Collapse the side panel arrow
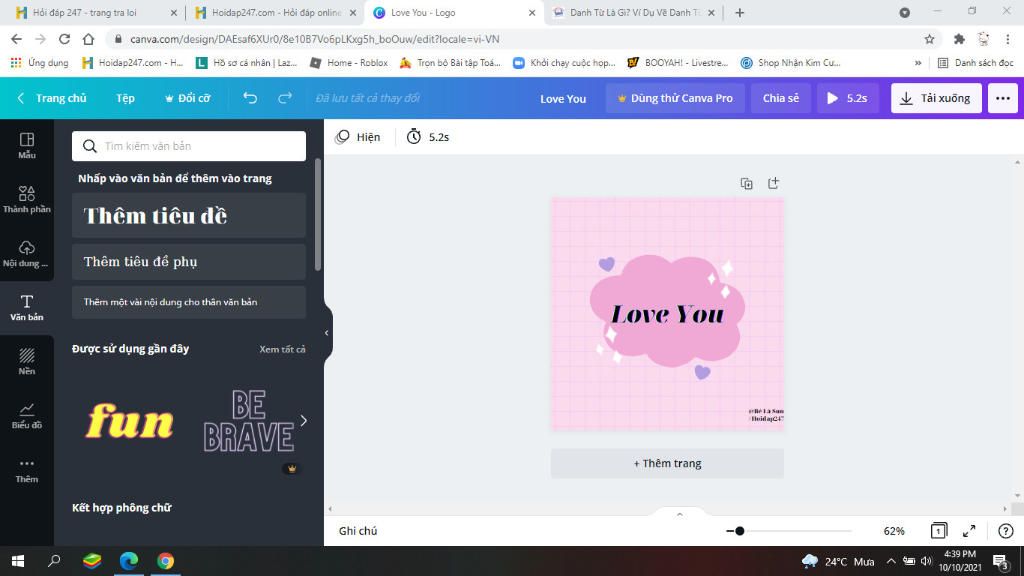Image resolution: width=1024 pixels, height=576 pixels. tap(327, 333)
